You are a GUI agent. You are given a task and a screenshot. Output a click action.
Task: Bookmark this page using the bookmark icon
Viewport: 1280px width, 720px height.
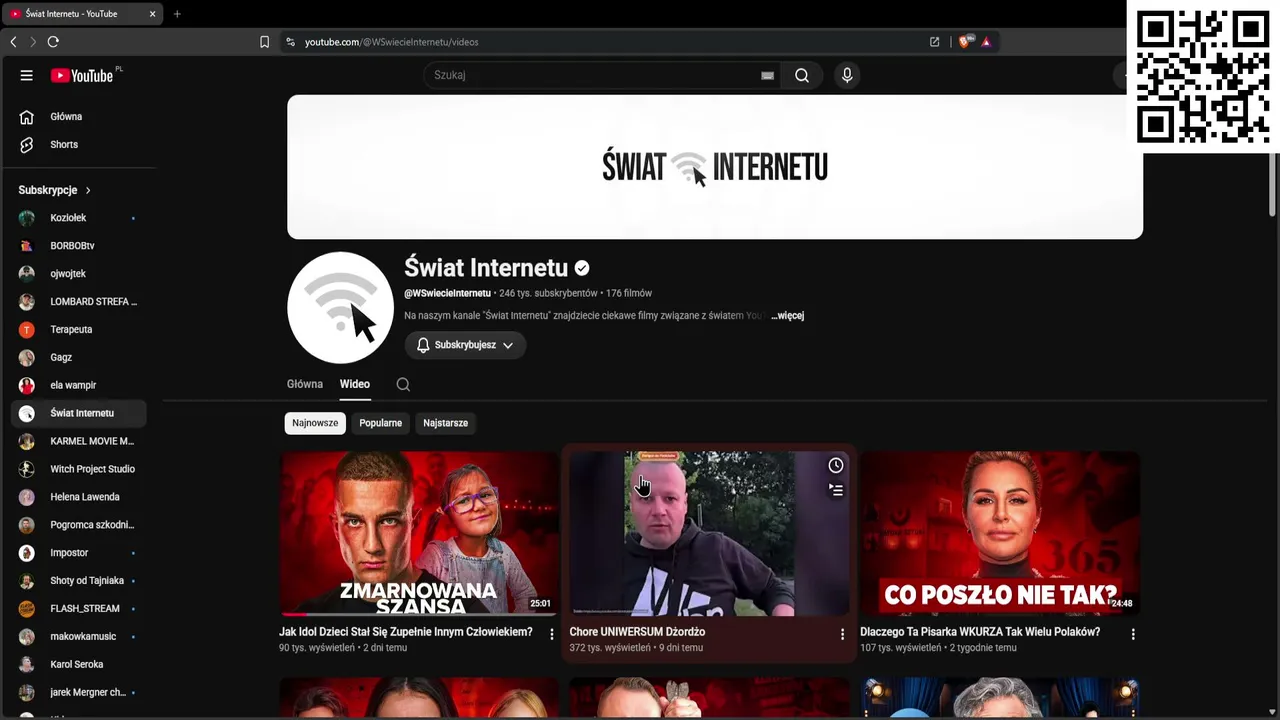point(264,42)
